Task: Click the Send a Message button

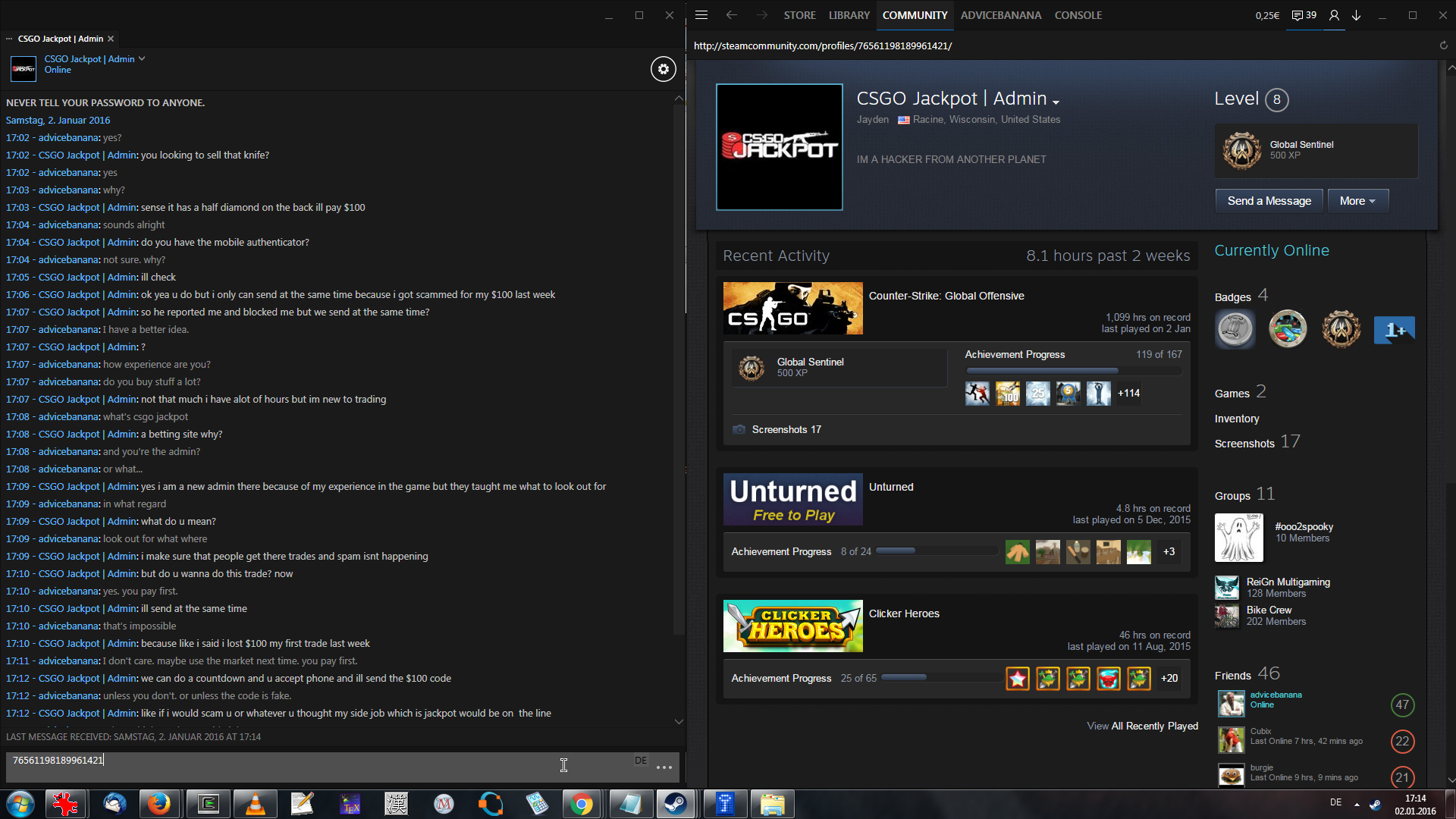Action: pos(1269,201)
